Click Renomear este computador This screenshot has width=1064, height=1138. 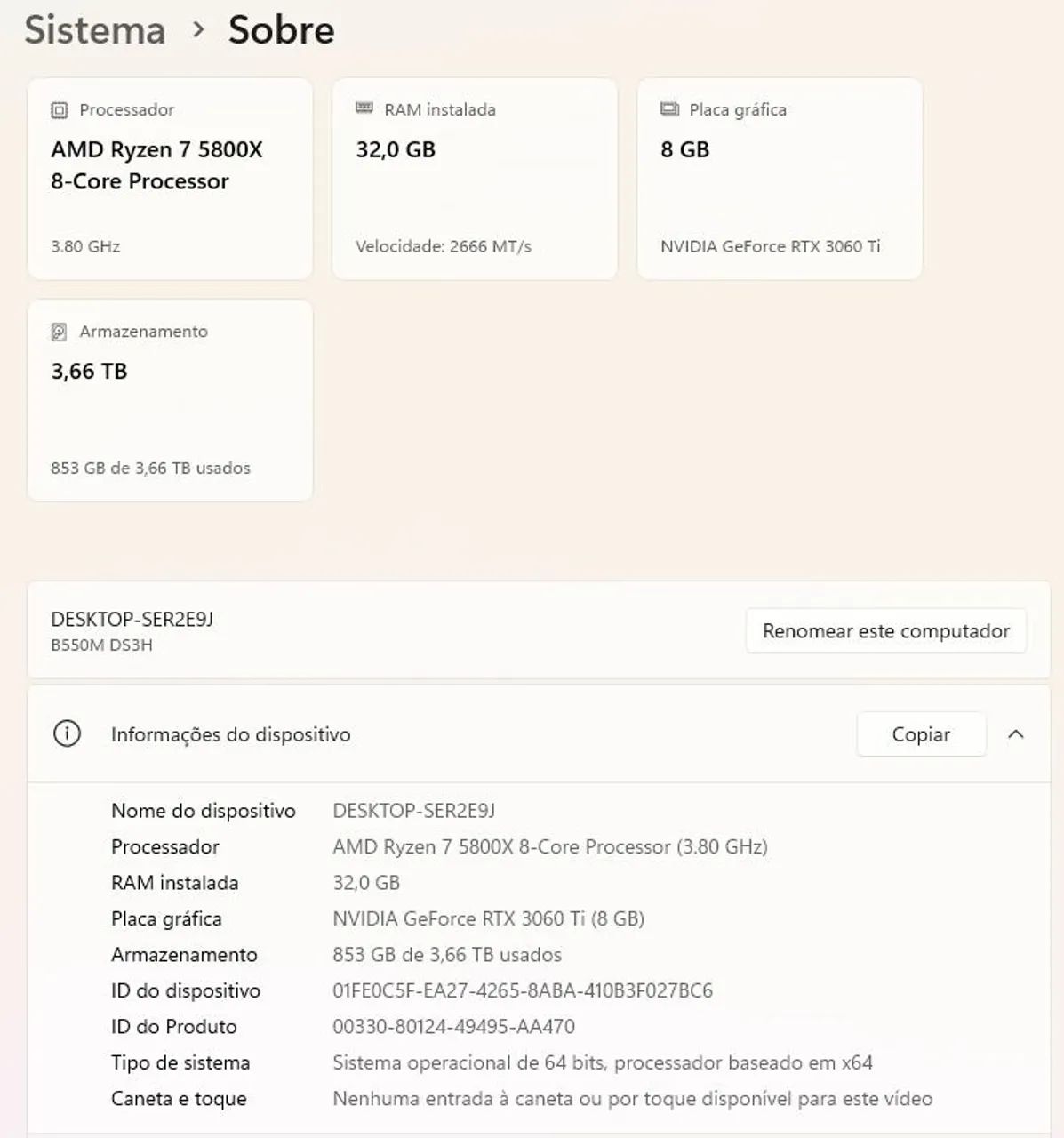(x=886, y=631)
